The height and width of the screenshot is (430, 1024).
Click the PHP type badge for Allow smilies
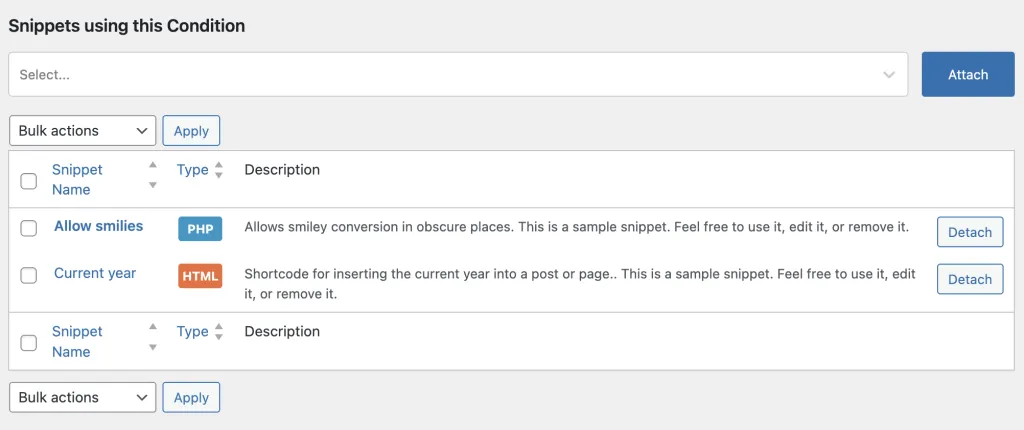(x=200, y=229)
